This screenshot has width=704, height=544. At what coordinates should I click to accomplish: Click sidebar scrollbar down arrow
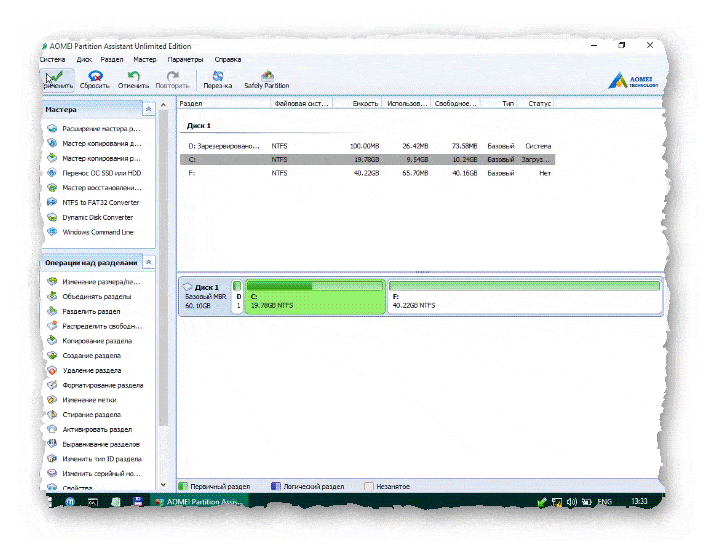[163, 485]
